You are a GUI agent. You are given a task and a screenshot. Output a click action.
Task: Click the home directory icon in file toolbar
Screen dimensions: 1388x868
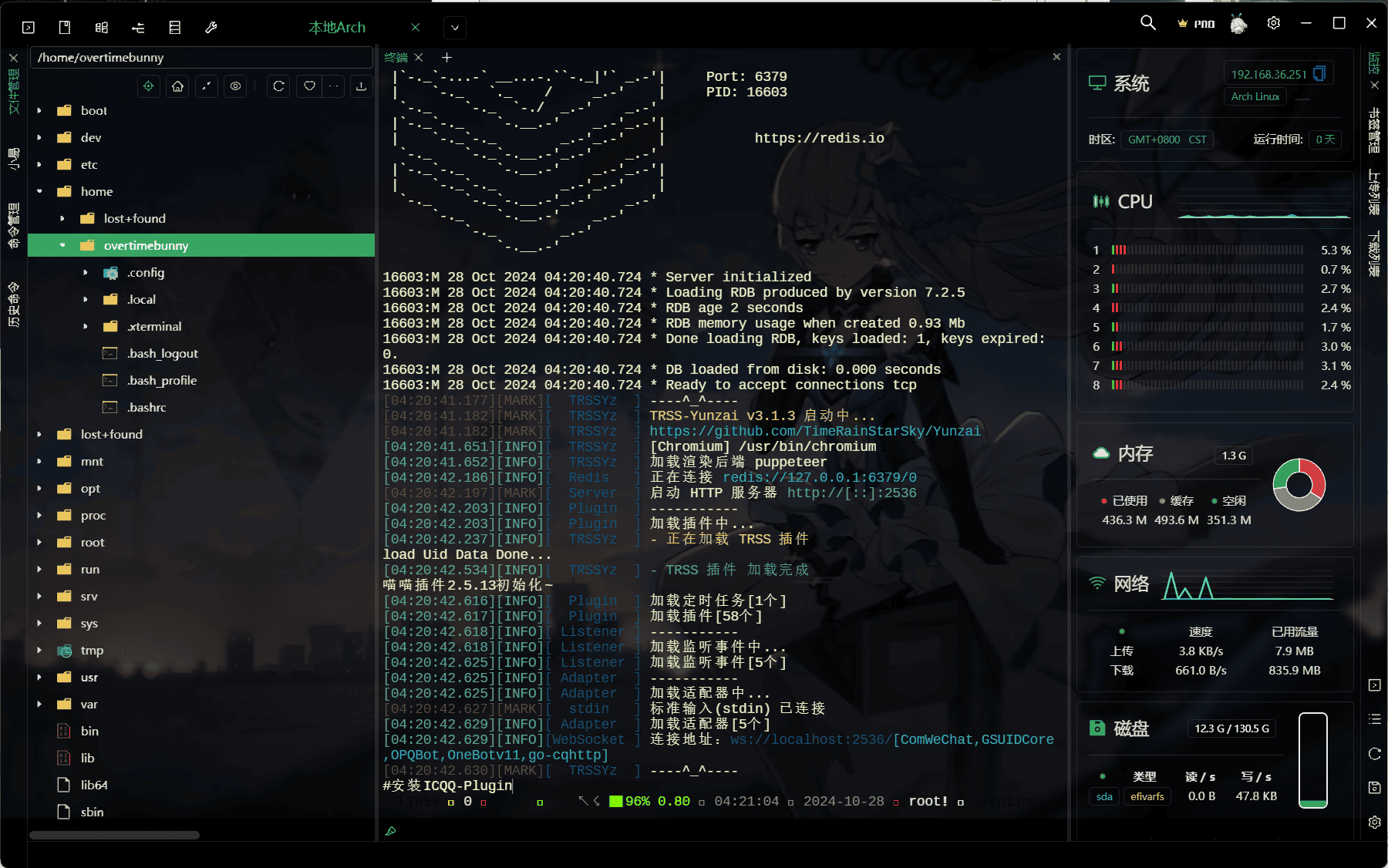[178, 86]
